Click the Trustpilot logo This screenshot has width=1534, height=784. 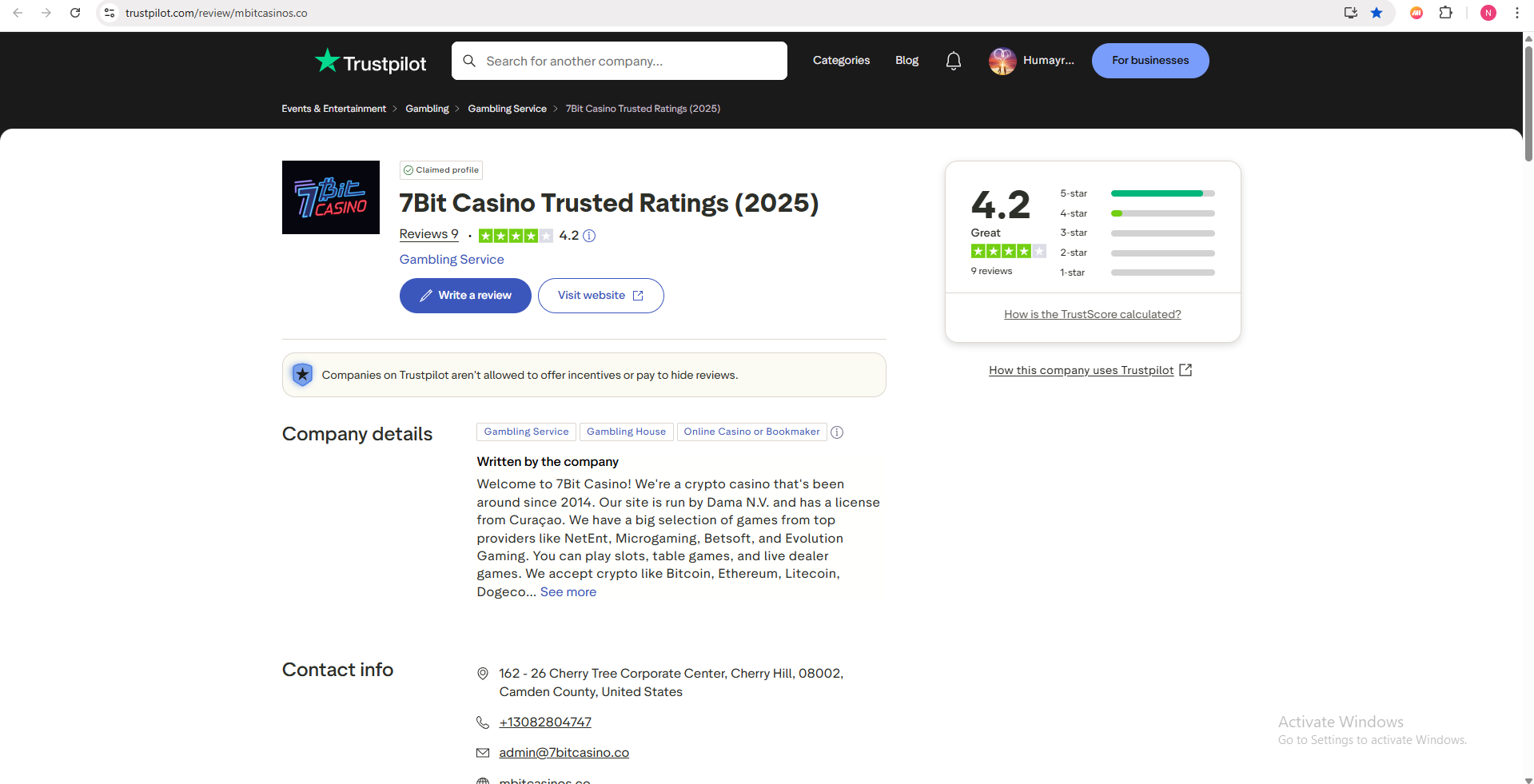370,62
